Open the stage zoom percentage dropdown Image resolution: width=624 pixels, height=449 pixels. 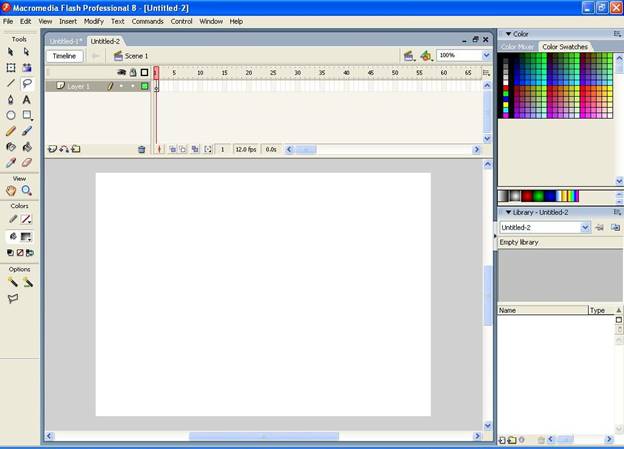[x=486, y=56]
